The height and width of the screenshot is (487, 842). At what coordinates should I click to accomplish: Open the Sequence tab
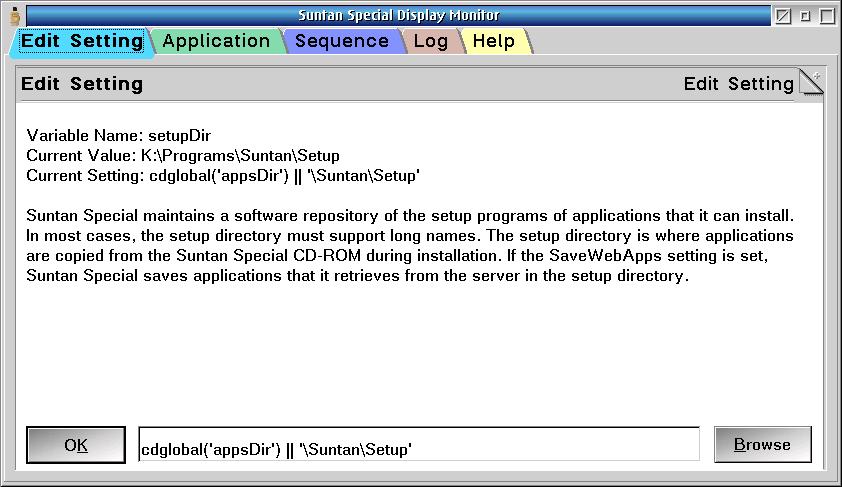342,41
